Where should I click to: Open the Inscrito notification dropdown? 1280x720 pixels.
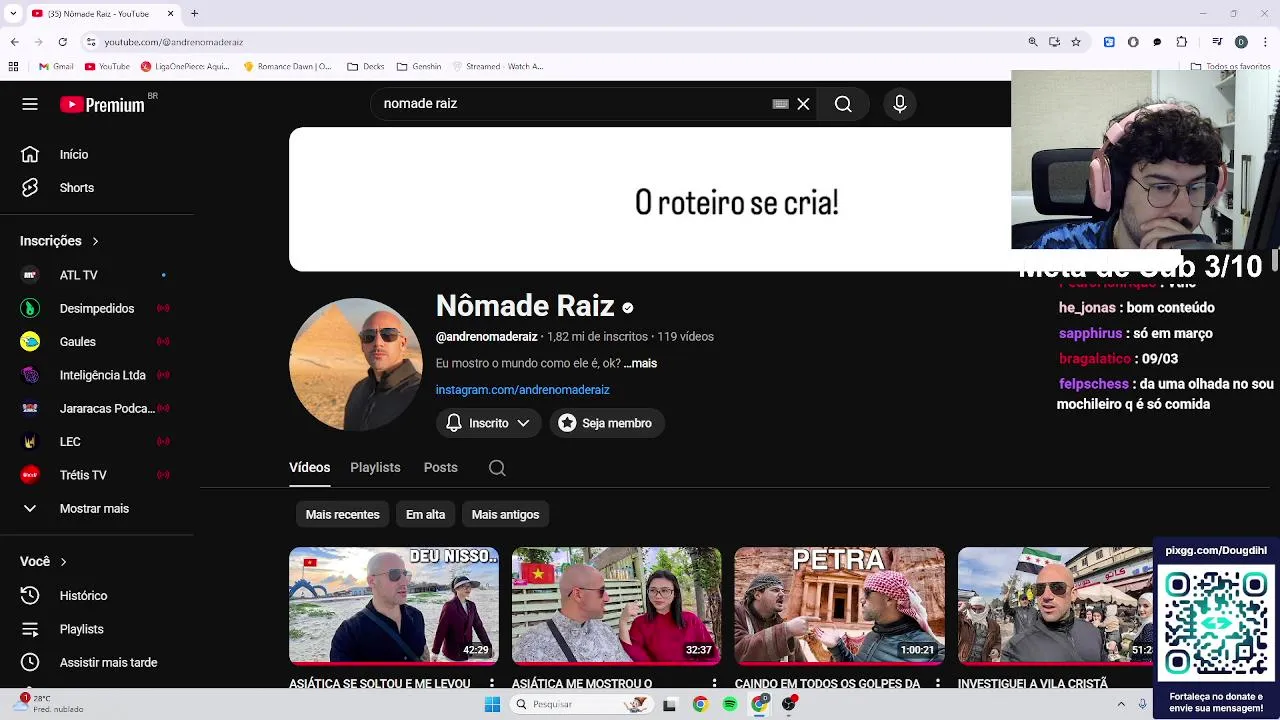pos(488,423)
